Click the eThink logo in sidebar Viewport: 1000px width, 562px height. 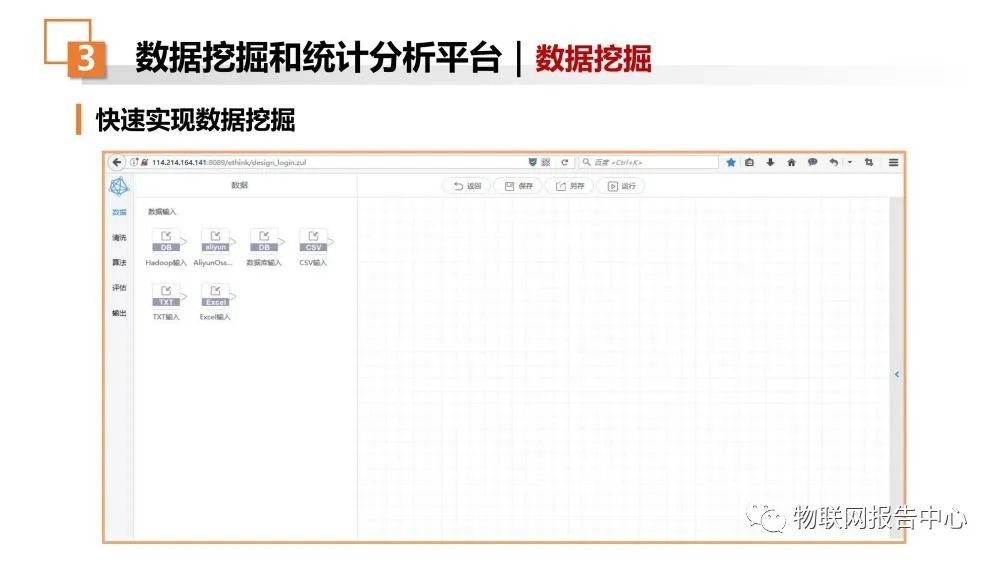119,186
